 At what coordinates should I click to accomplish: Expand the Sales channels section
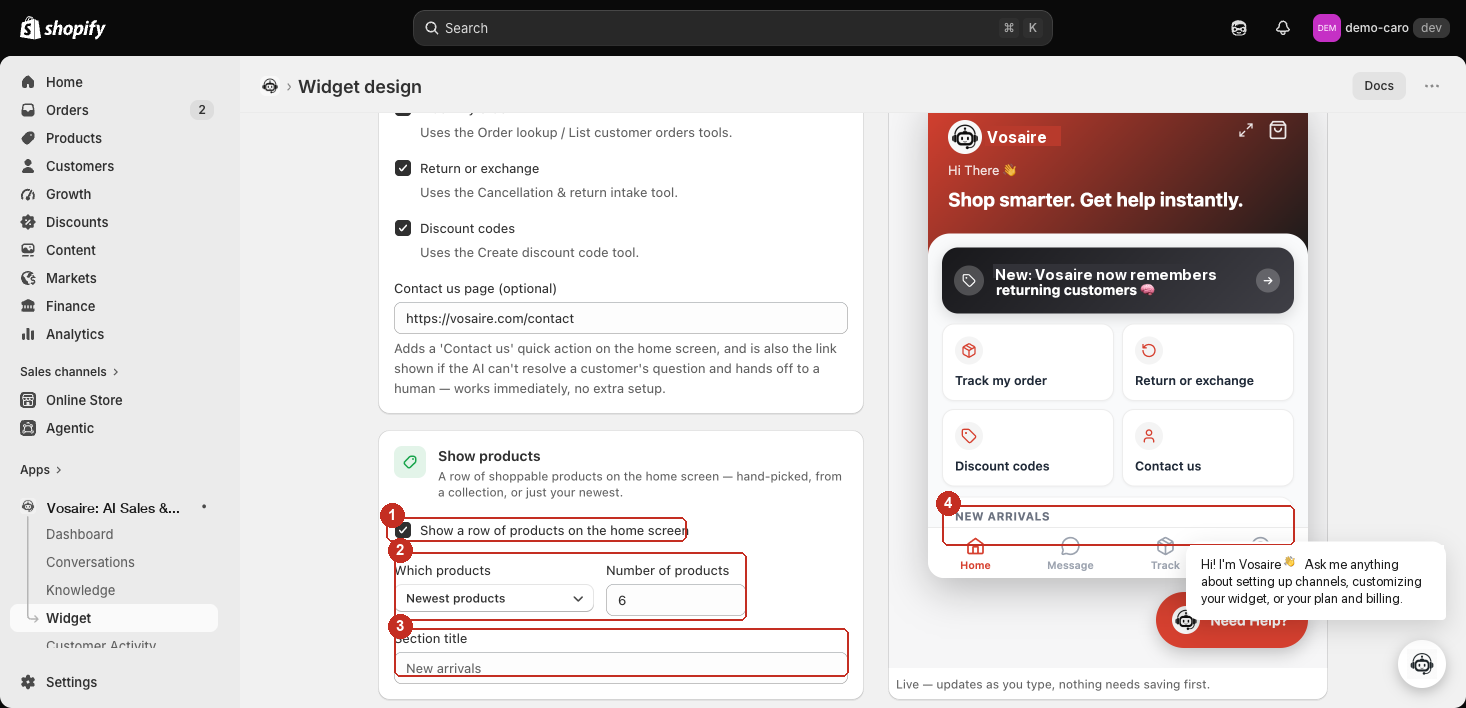(x=69, y=372)
